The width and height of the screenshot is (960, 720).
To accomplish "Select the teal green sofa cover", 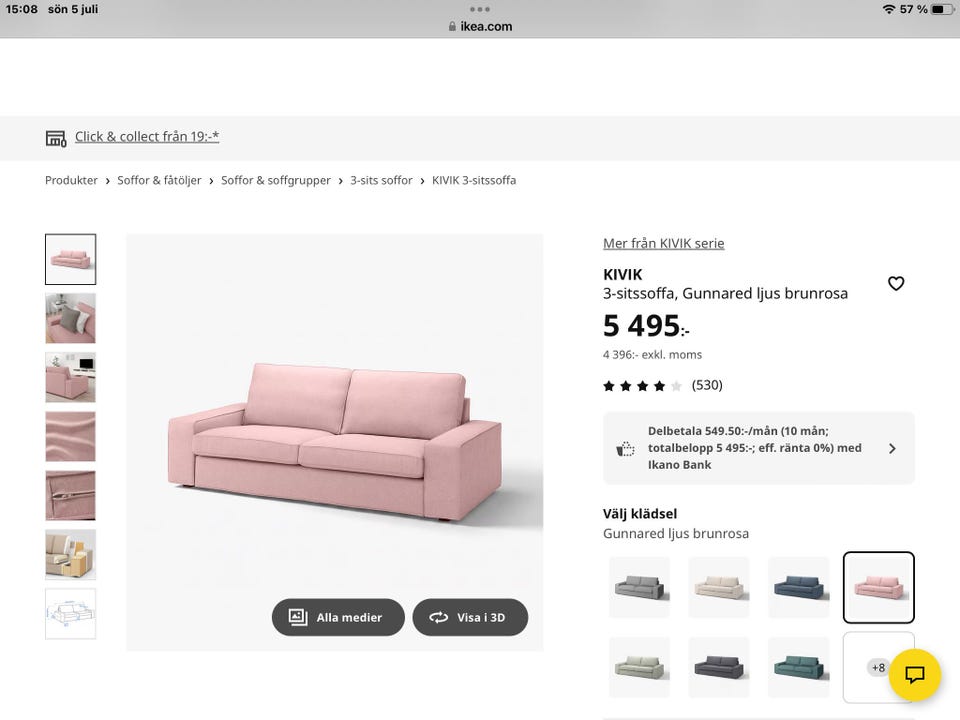I will [x=798, y=667].
